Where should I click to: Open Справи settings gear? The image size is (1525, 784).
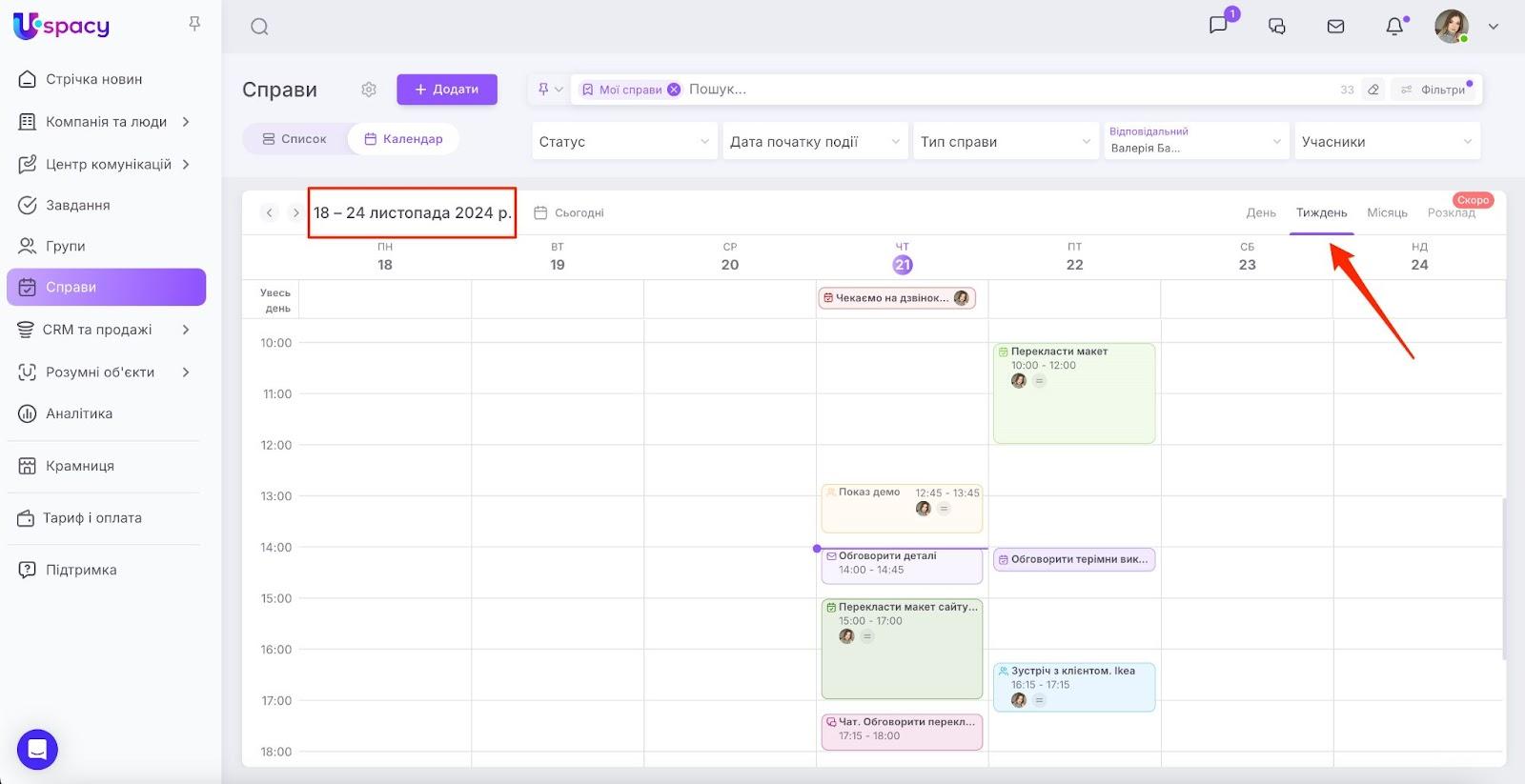[369, 90]
